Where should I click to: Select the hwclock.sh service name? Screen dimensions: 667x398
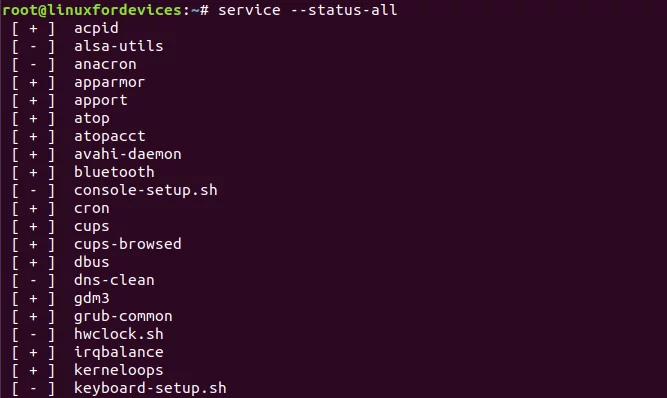click(119, 334)
